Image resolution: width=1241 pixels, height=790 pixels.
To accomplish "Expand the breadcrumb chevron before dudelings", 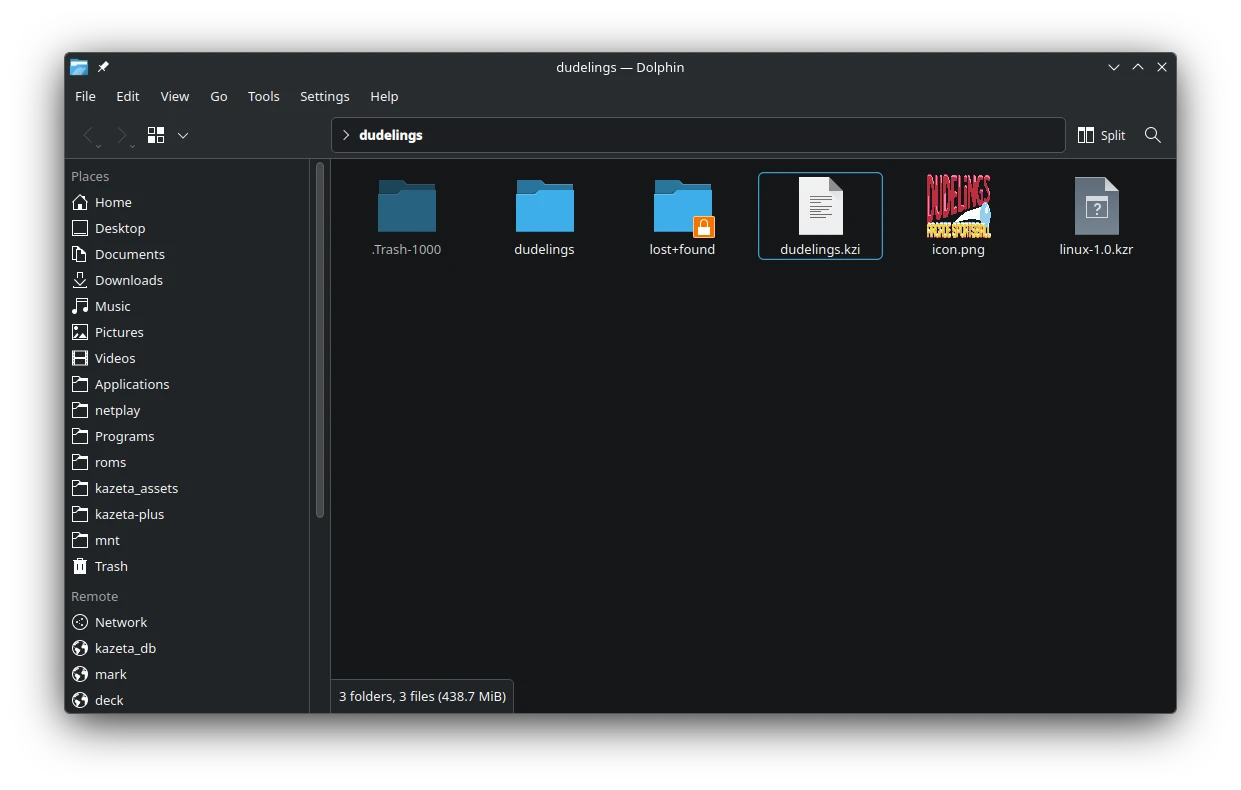I will click(x=346, y=135).
